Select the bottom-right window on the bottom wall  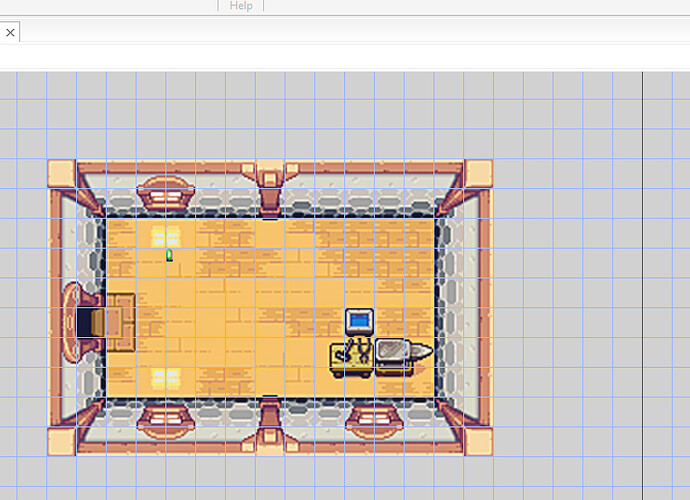pyautogui.click(x=374, y=421)
